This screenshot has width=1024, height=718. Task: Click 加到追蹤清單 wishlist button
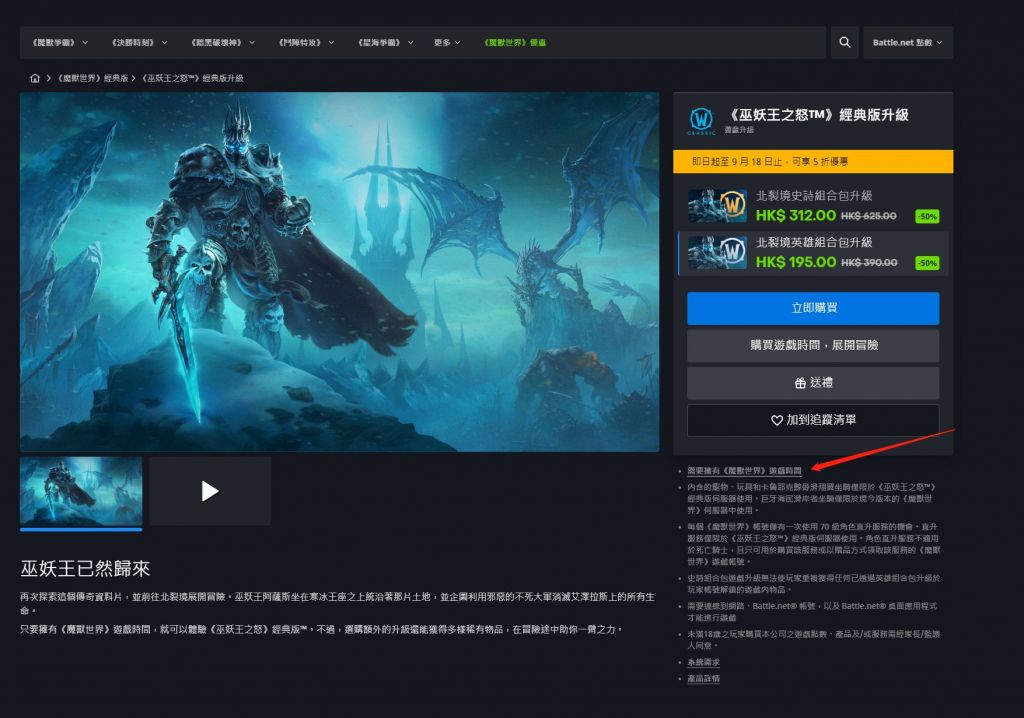pyautogui.click(x=813, y=420)
